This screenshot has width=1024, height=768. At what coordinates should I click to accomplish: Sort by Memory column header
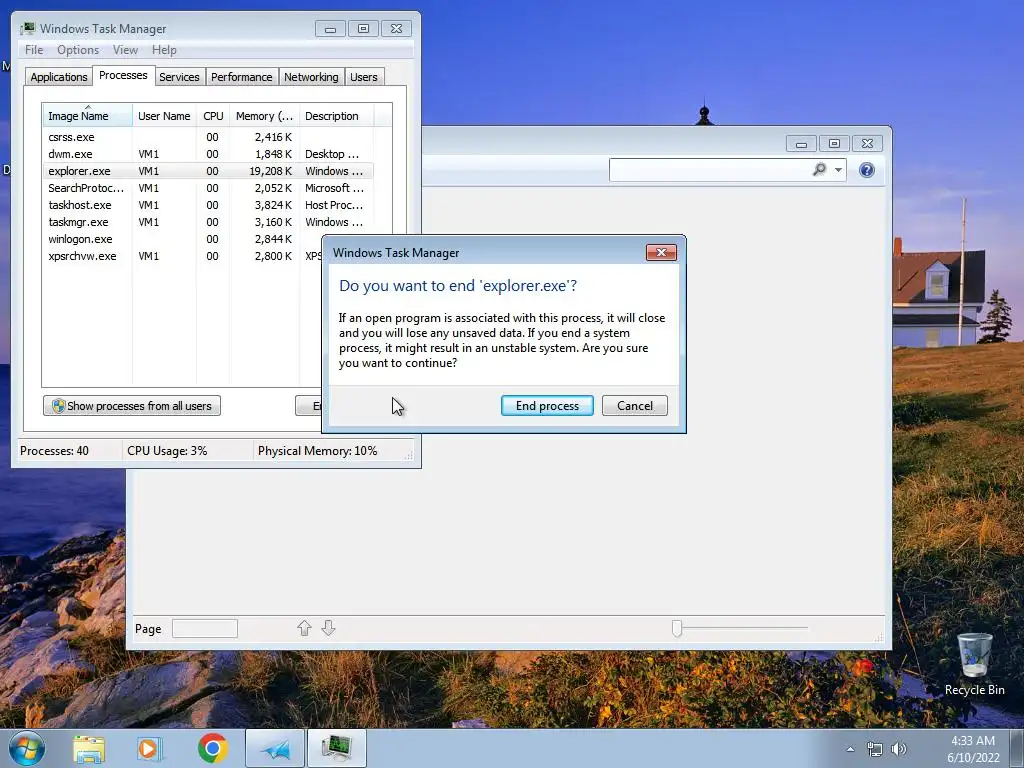click(x=264, y=116)
